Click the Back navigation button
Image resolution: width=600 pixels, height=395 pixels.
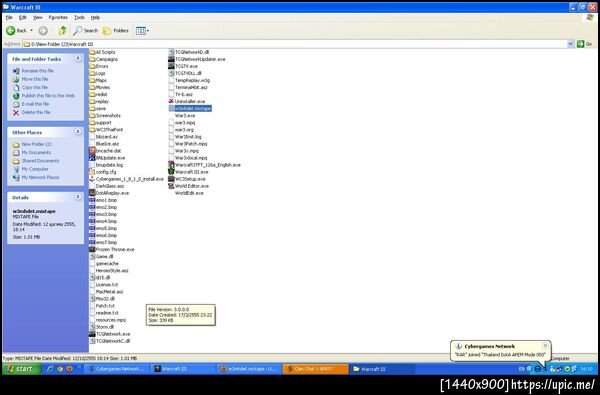tap(16, 31)
